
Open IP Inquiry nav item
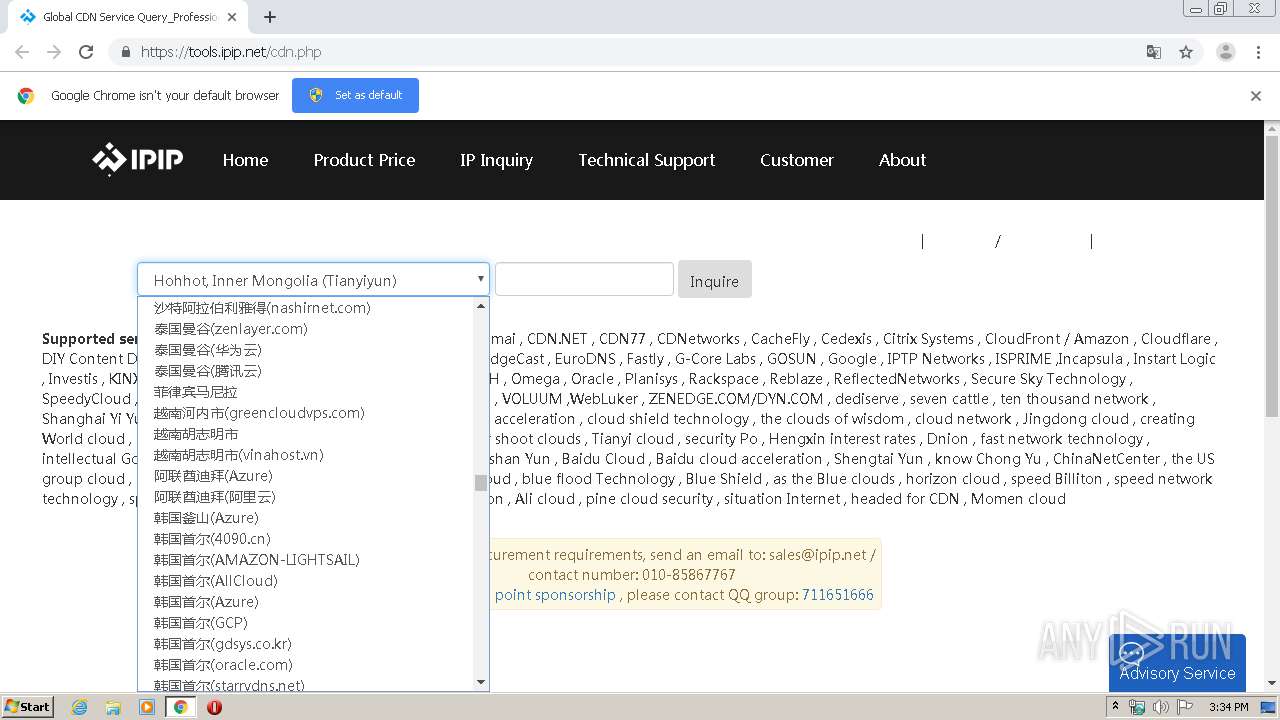pos(496,160)
